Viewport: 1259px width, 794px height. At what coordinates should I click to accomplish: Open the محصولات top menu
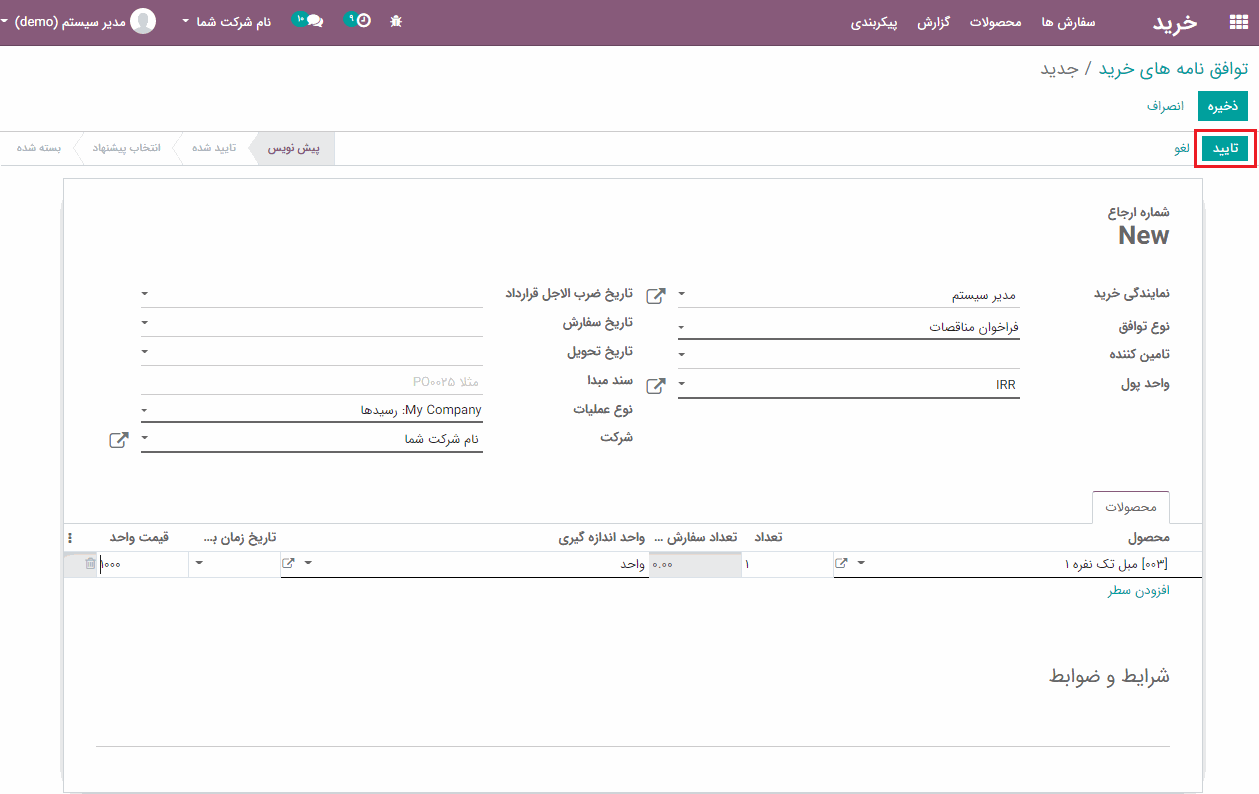(x=995, y=22)
